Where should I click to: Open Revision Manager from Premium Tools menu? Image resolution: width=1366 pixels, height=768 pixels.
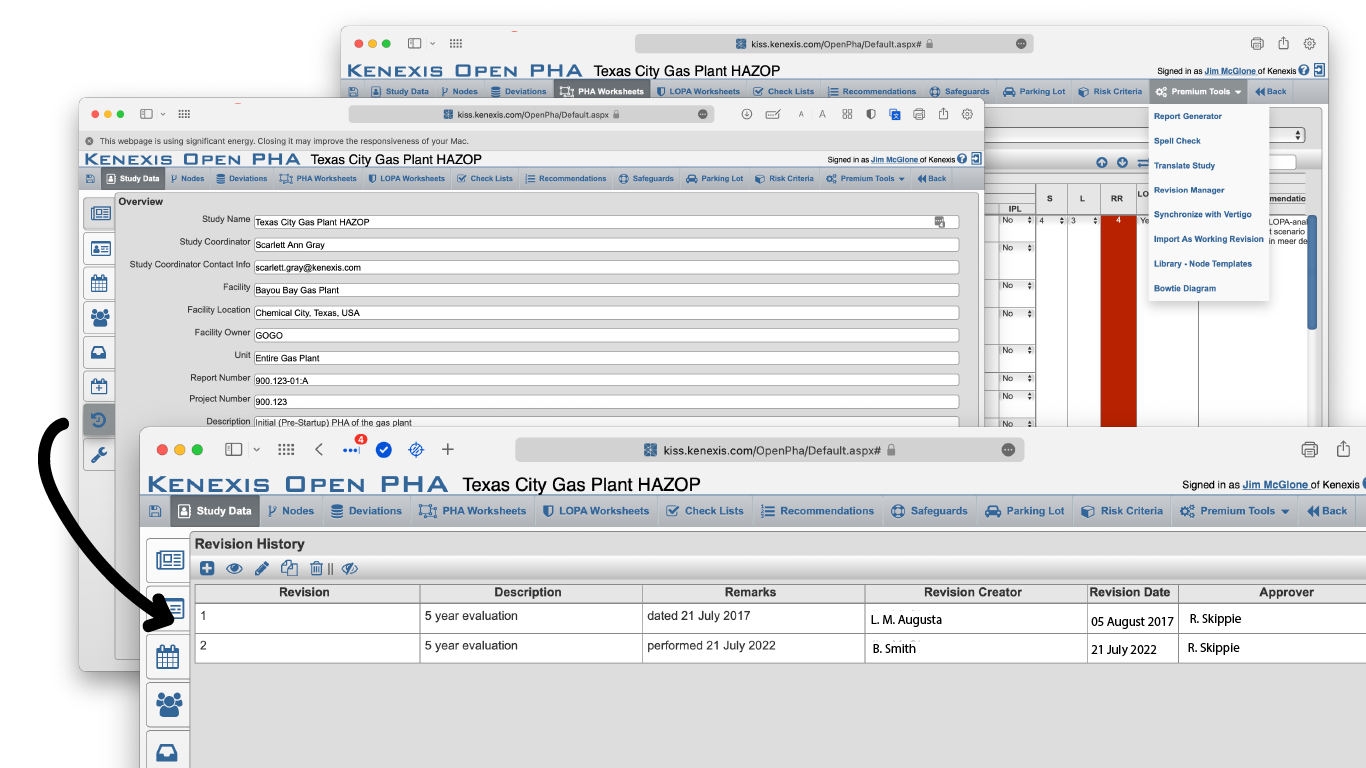[x=1189, y=190]
